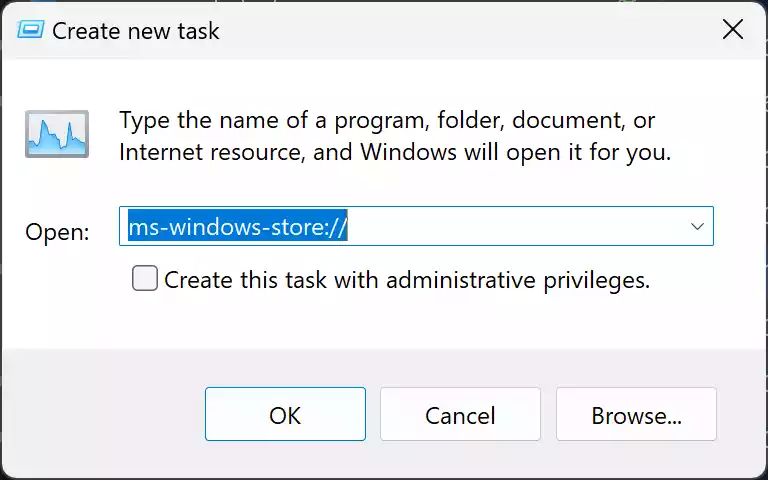The width and height of the screenshot is (768, 480).
Task: Click the word 'administrative' beside the checkbox
Action: [461, 279]
